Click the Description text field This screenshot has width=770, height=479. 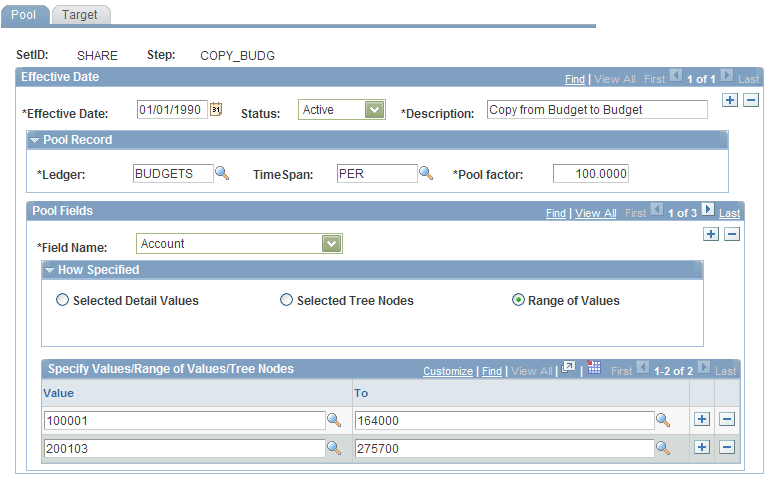pos(597,110)
